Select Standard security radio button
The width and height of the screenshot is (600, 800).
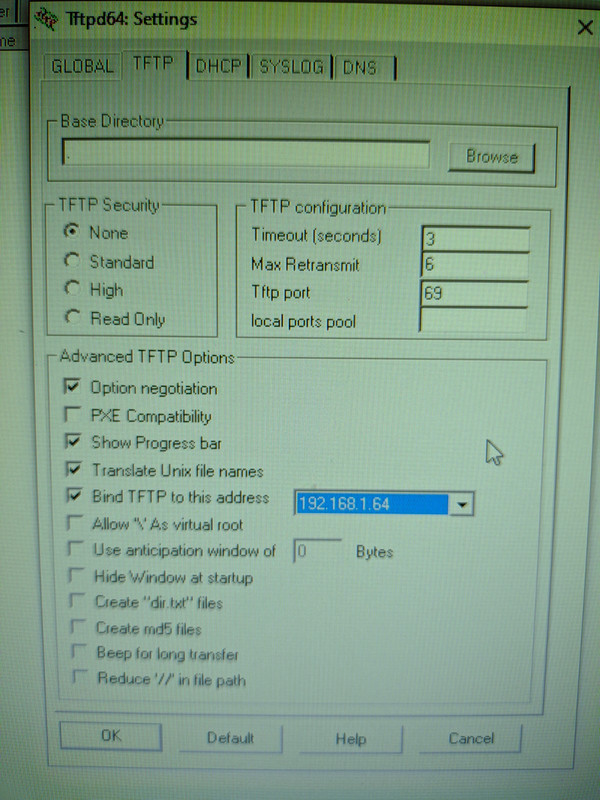click(x=72, y=261)
